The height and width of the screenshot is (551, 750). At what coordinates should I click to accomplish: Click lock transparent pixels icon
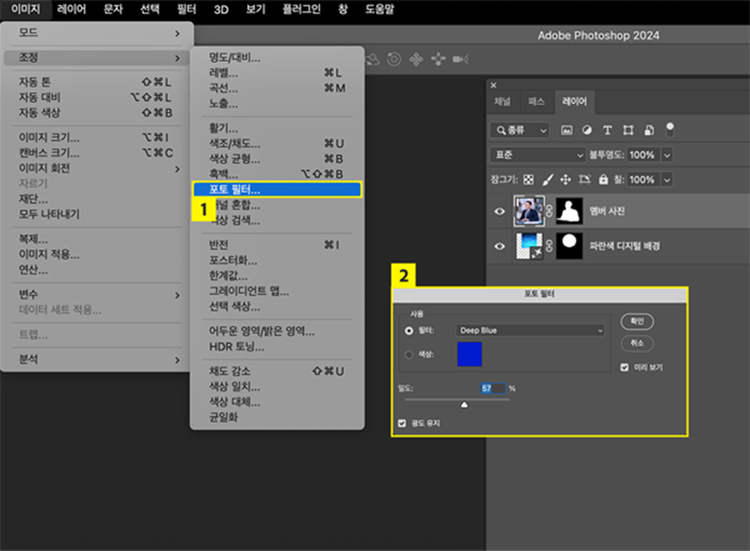[x=530, y=180]
